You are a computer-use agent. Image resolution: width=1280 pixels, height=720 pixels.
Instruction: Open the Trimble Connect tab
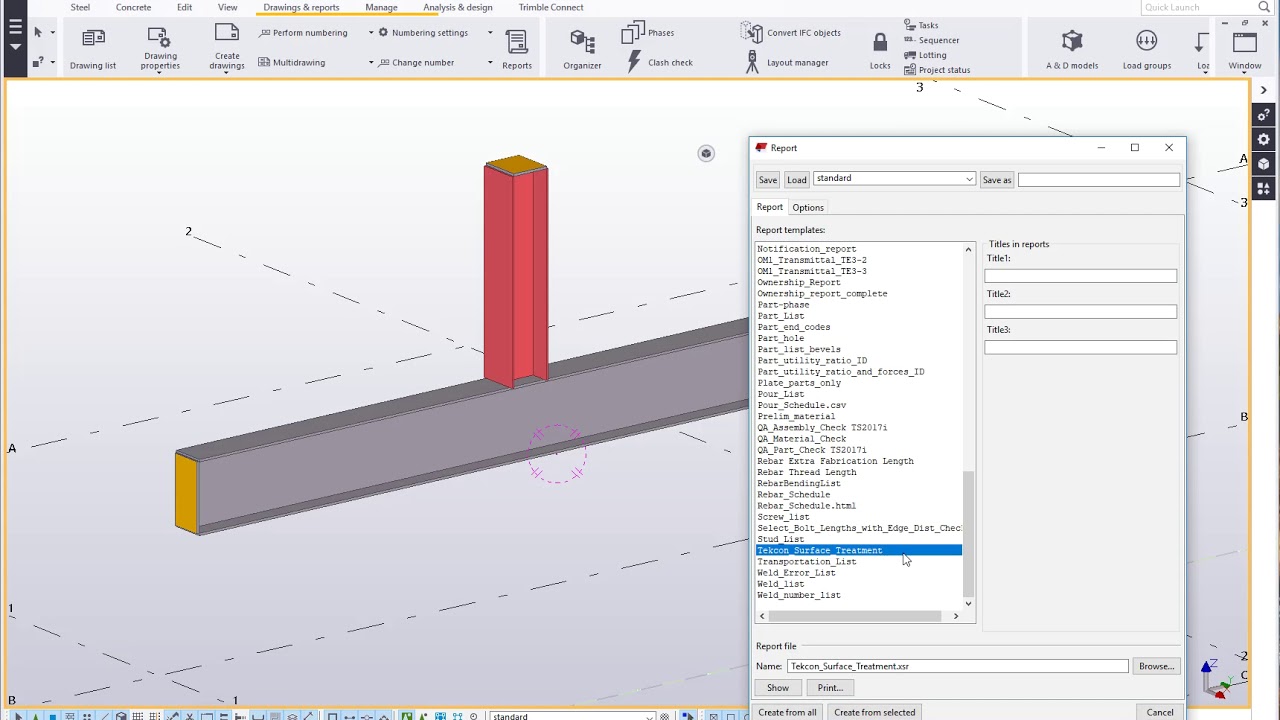click(x=551, y=7)
